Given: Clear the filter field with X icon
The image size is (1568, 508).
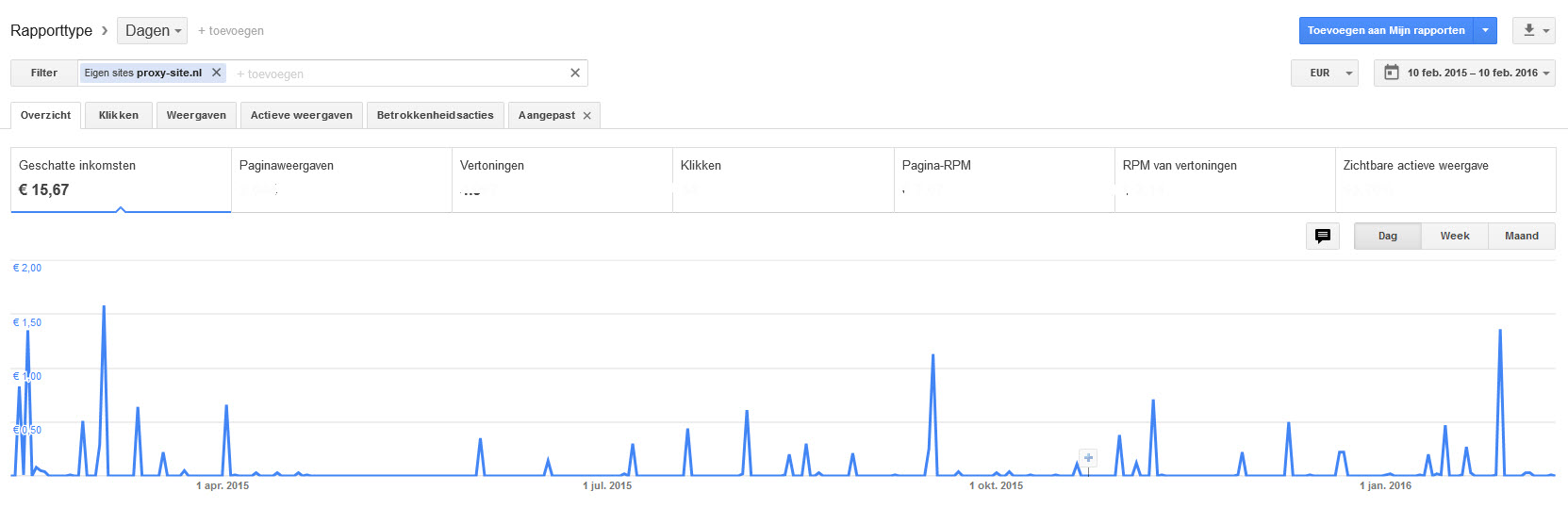Looking at the screenshot, I should [x=575, y=73].
